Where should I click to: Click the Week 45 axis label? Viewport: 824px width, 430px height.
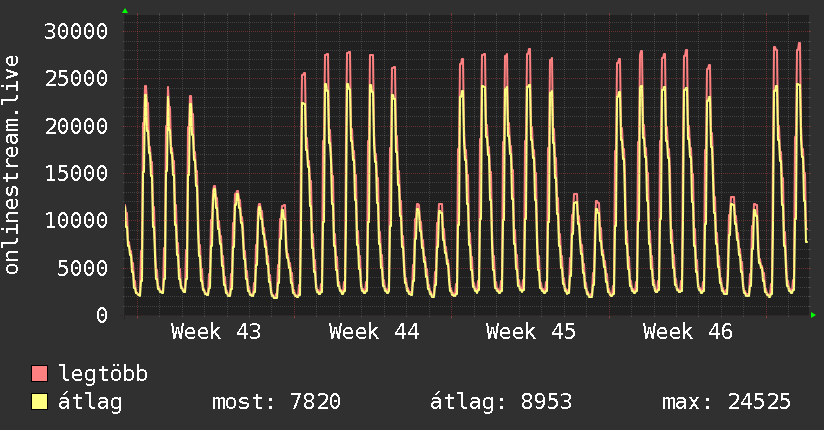point(531,332)
